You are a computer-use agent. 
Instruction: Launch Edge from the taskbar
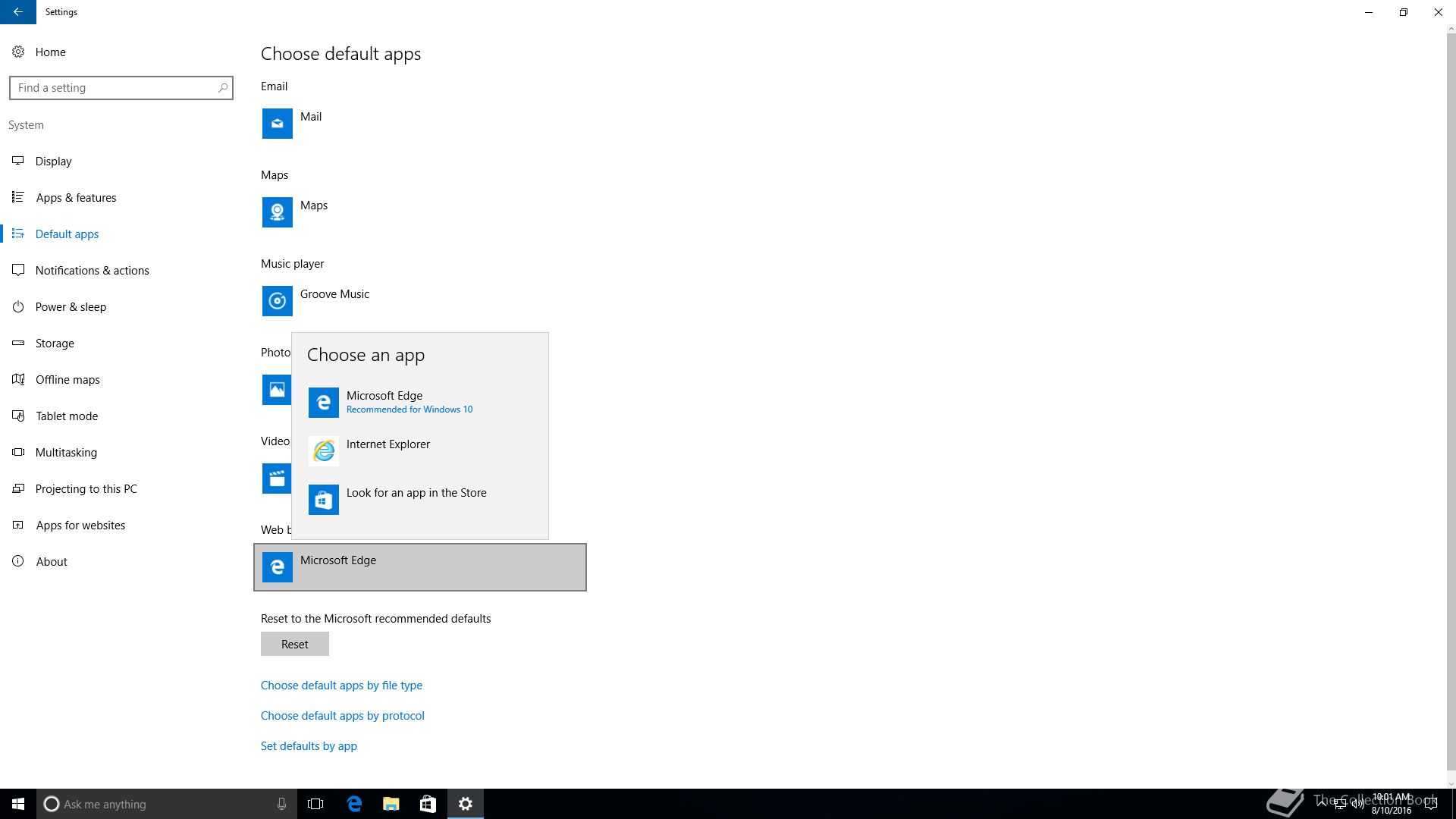pyautogui.click(x=354, y=804)
